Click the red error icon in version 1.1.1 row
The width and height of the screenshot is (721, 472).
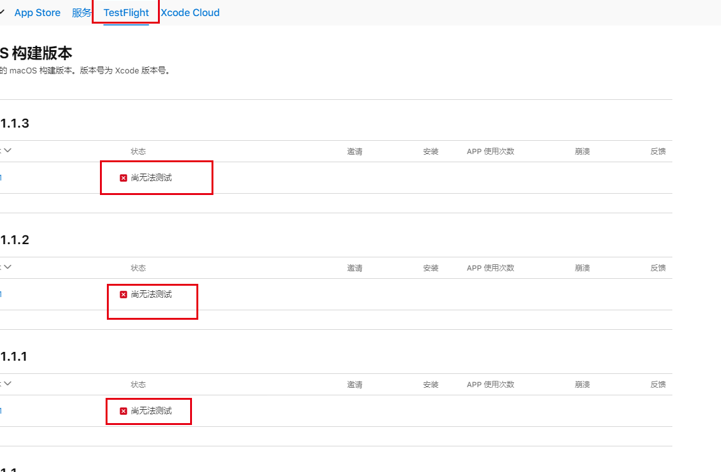(124, 411)
